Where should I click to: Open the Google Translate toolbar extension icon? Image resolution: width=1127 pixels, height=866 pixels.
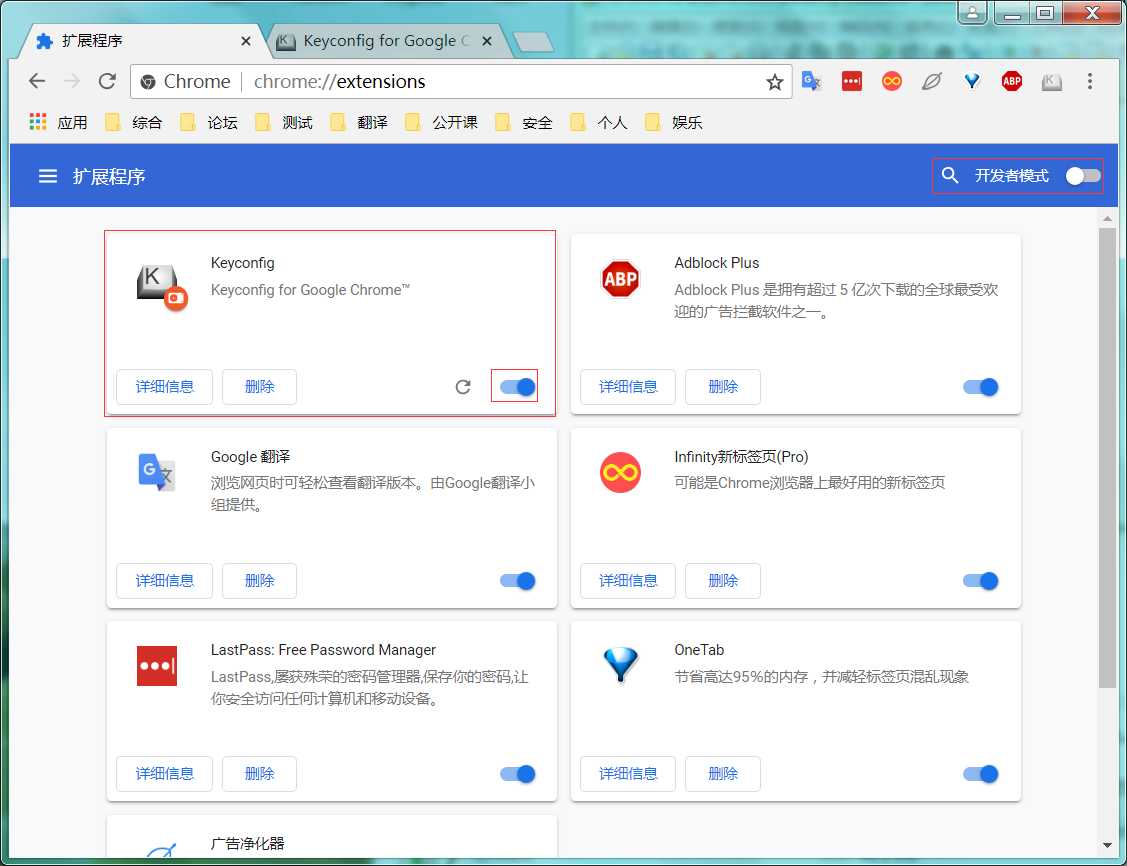(x=811, y=81)
